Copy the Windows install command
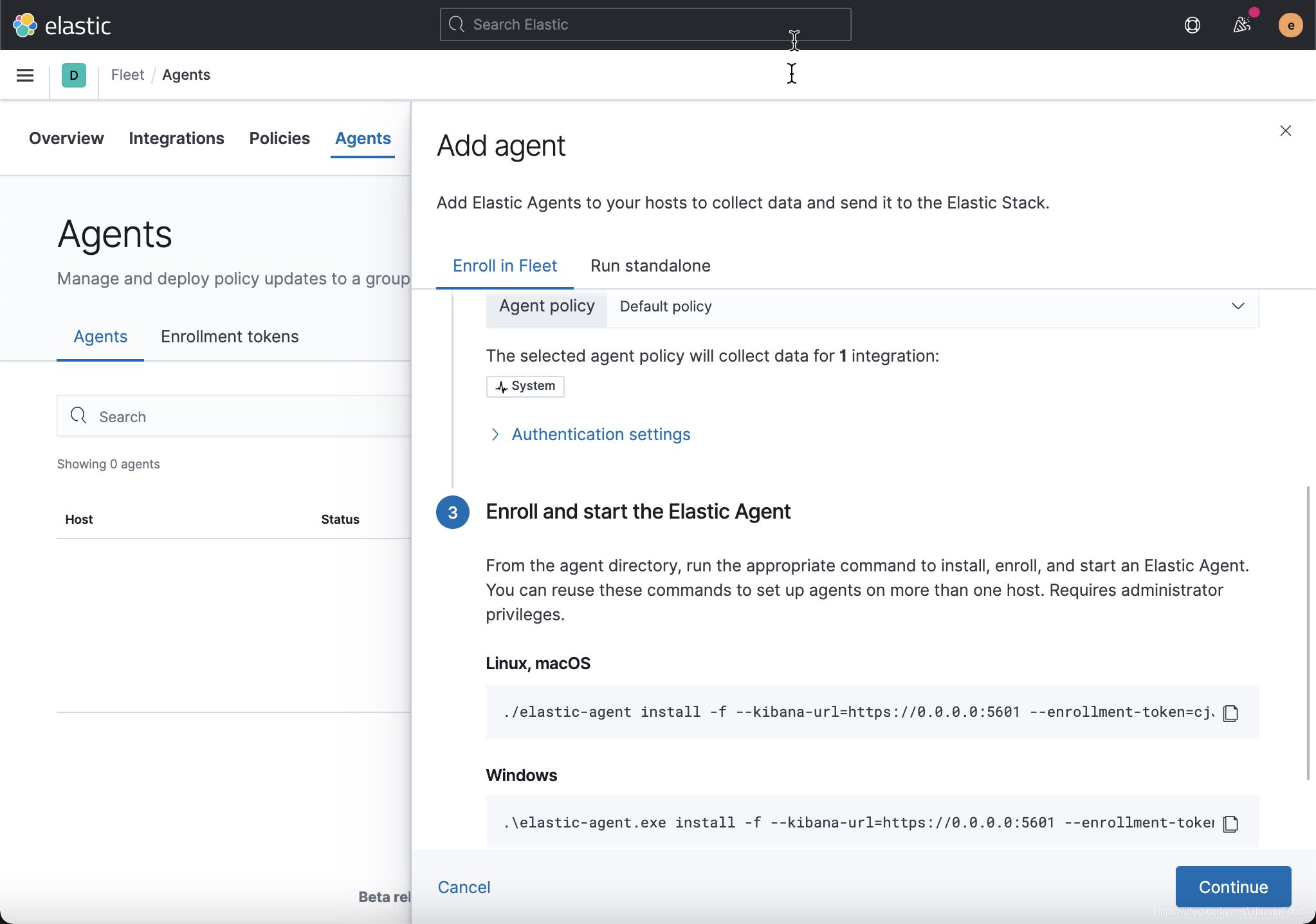 1230,824
